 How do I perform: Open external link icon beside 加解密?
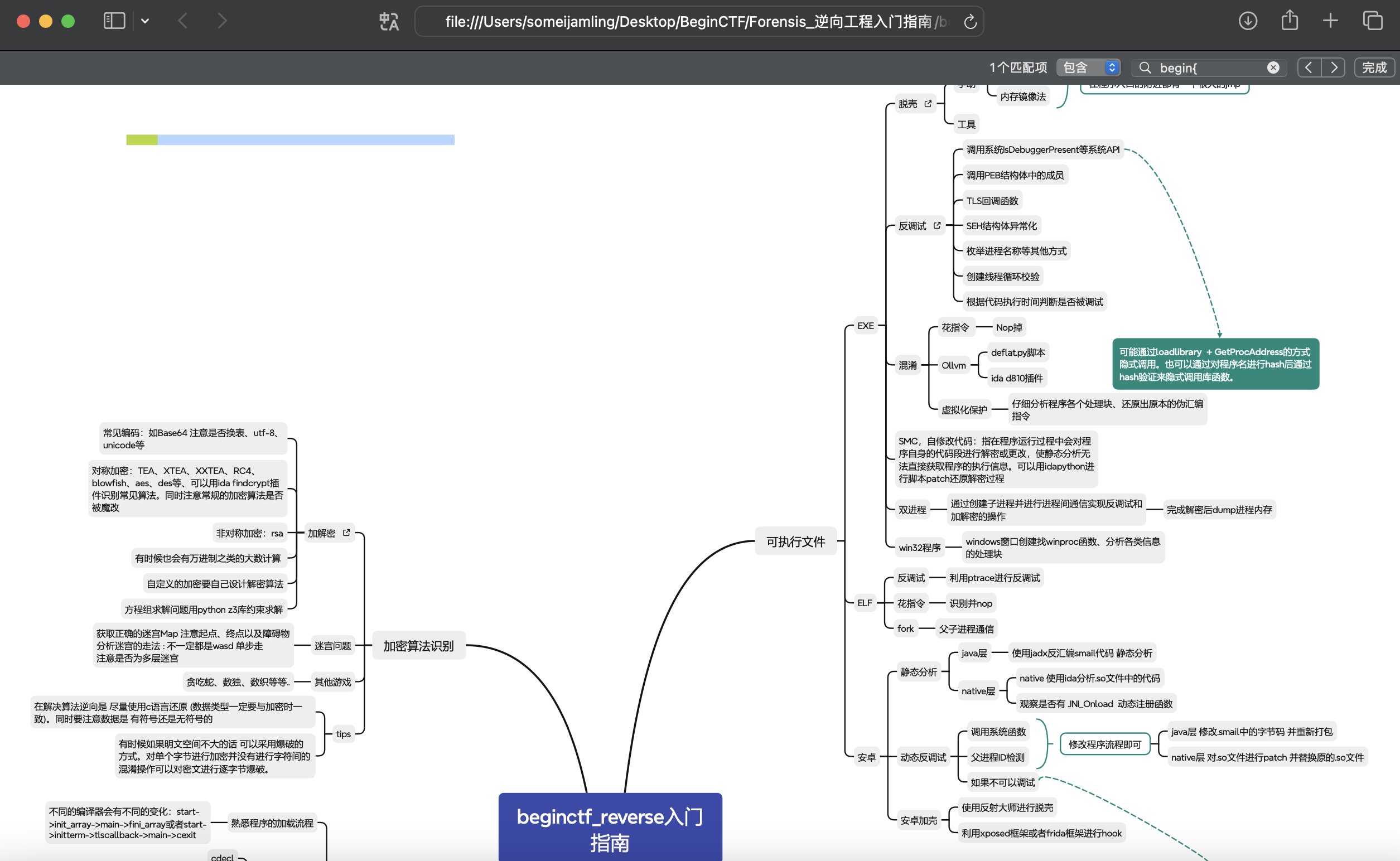tap(346, 533)
